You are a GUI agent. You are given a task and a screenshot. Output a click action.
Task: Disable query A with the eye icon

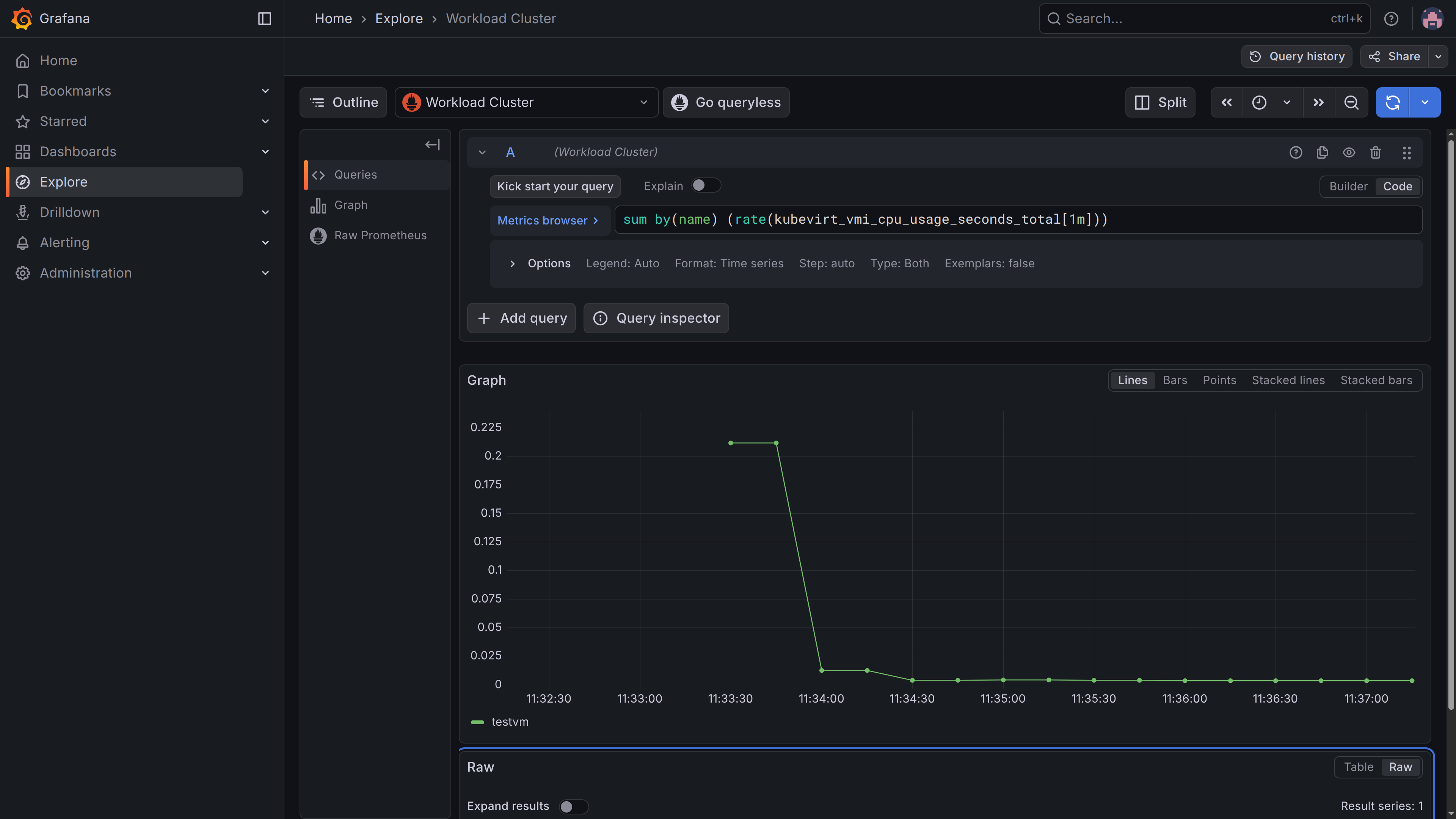pyautogui.click(x=1349, y=152)
